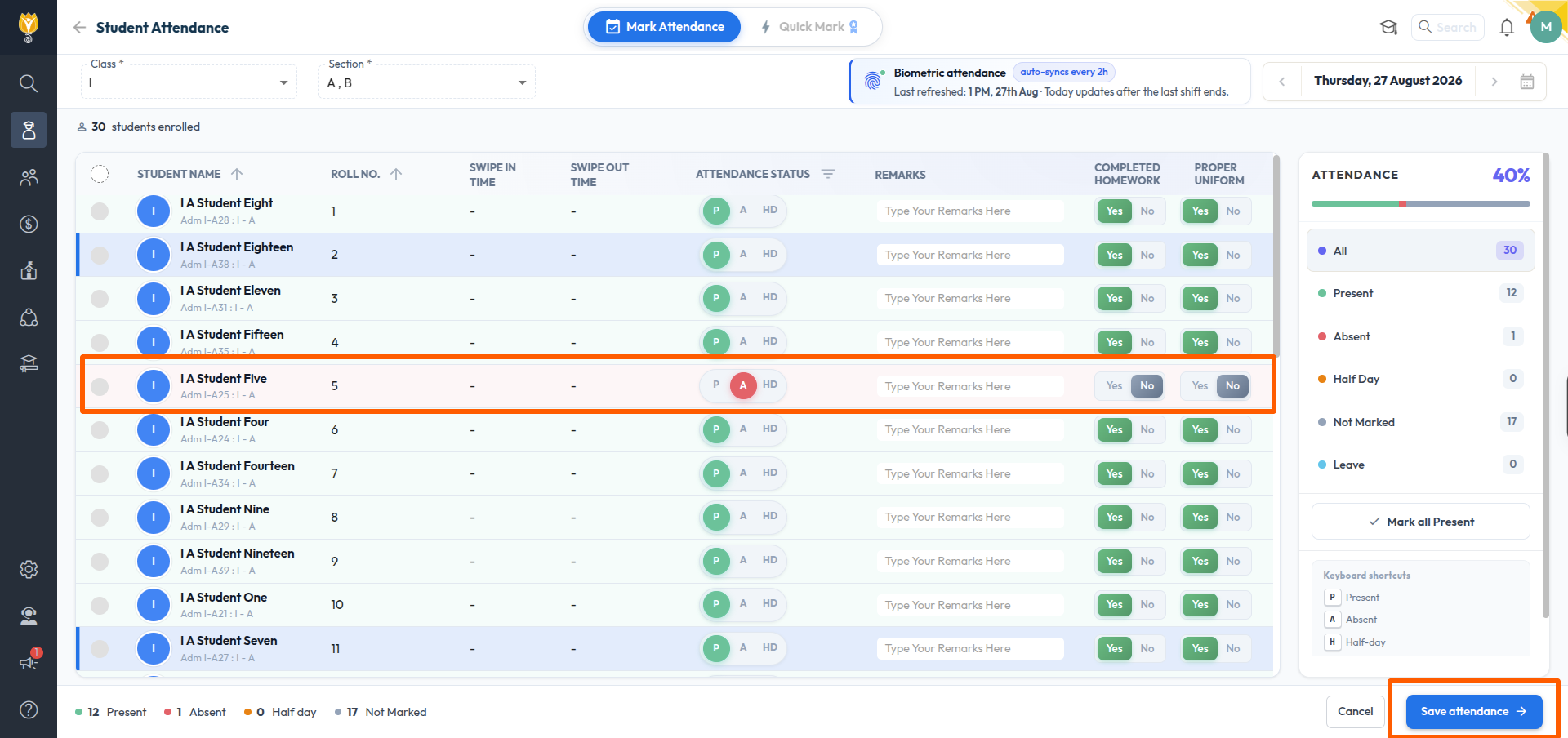Click the 'auto-syncs every 2h' badge

point(1064,72)
